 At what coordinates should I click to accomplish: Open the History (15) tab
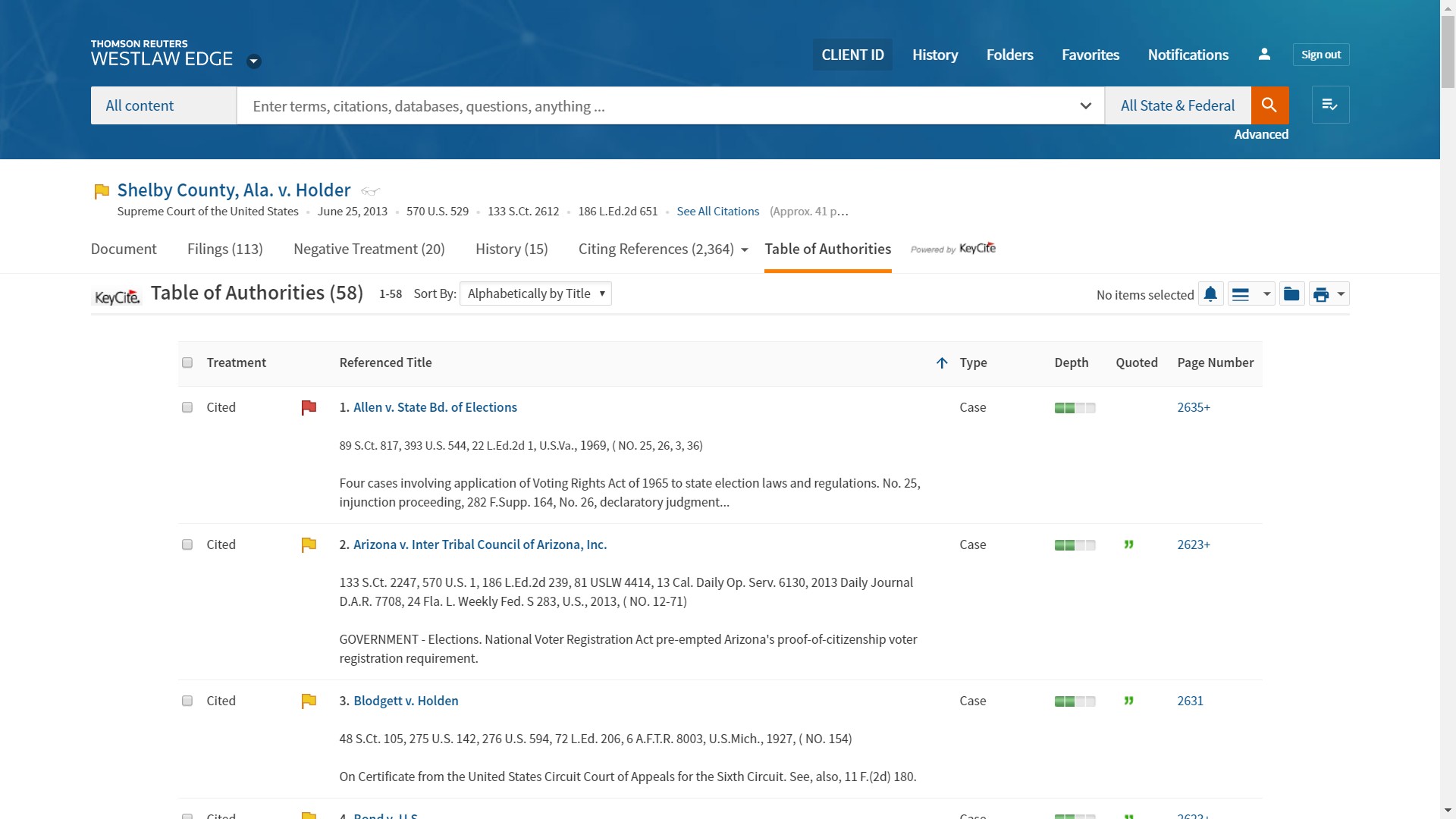(x=511, y=249)
